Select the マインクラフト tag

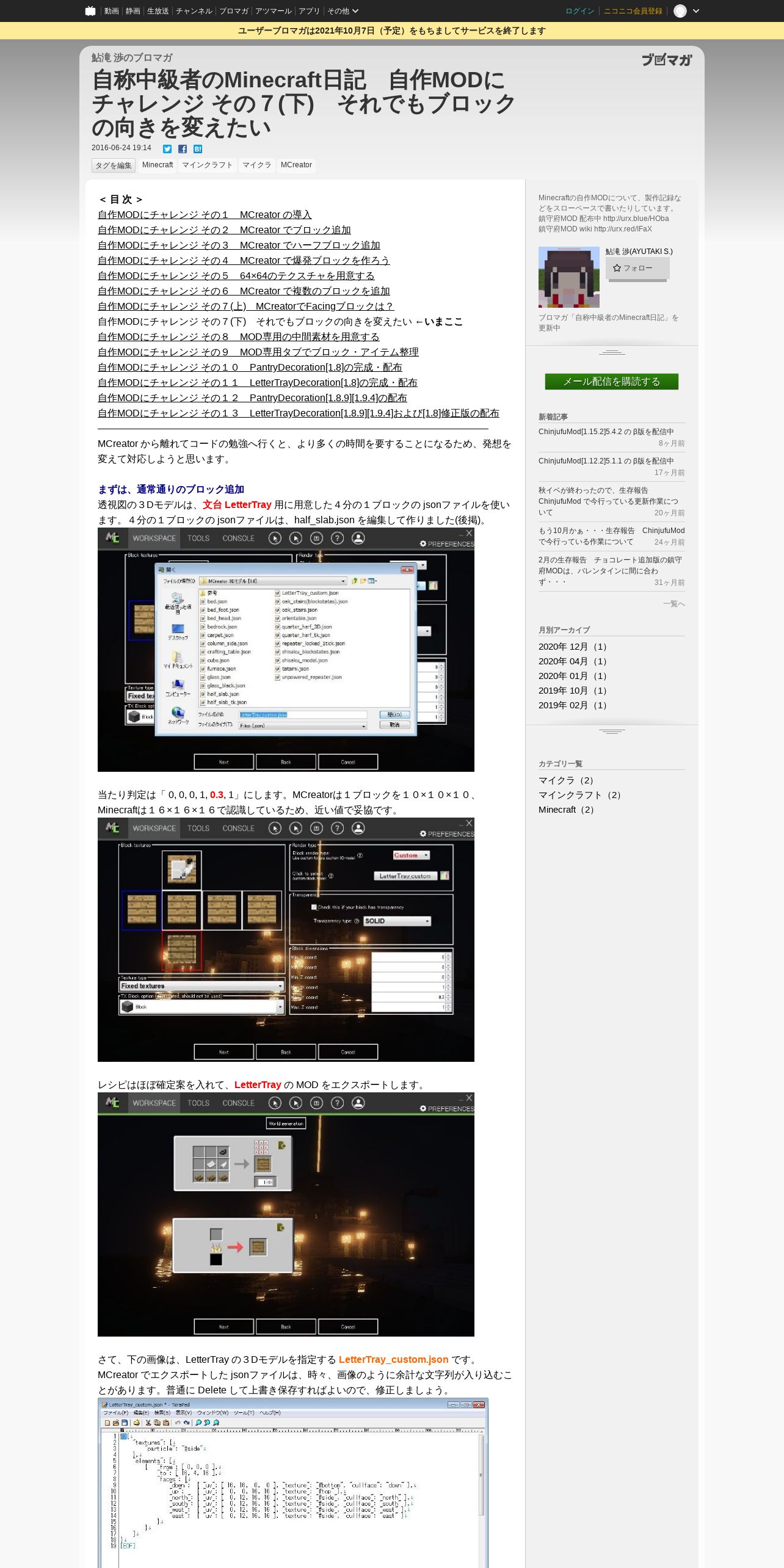coord(208,165)
